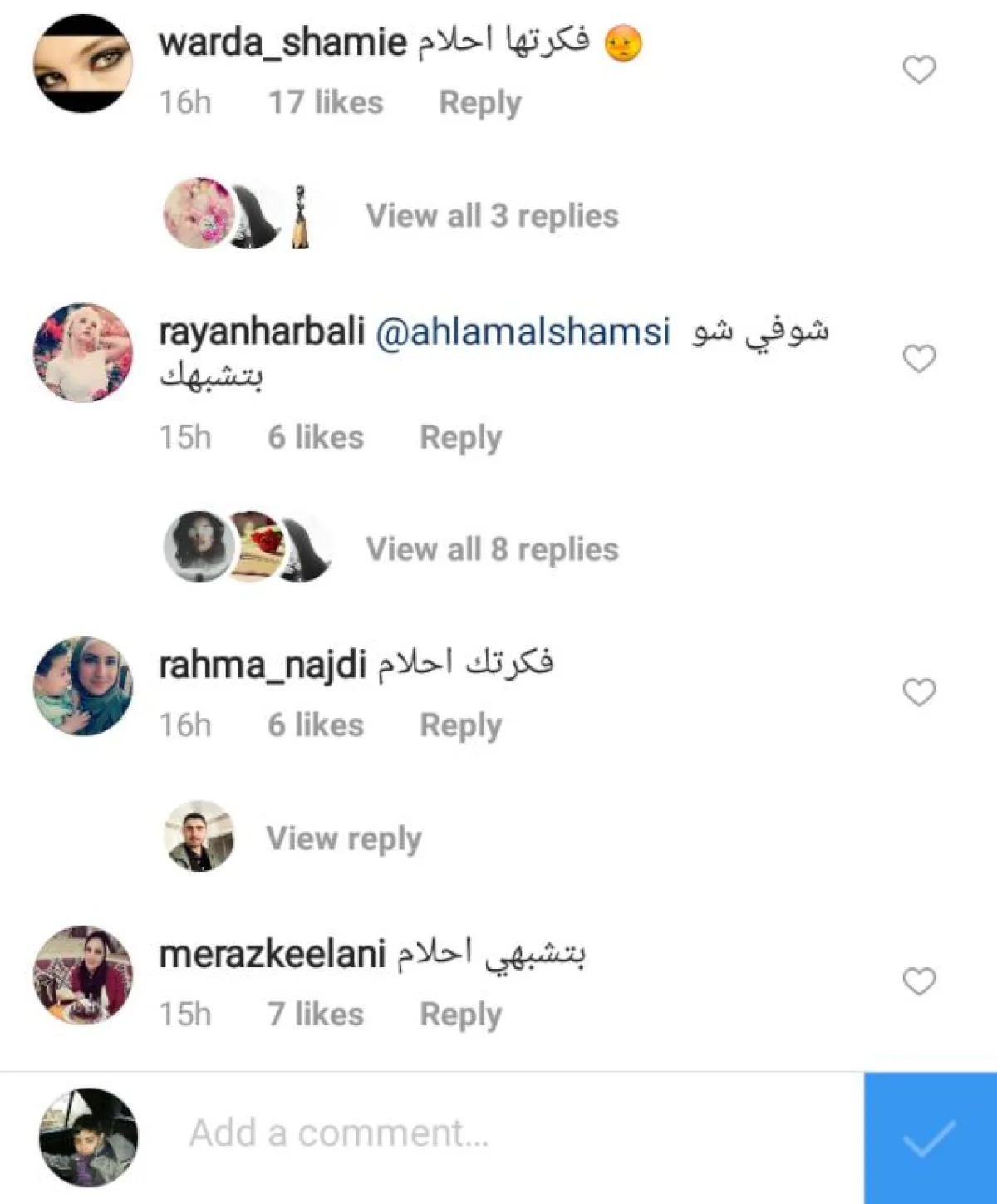This screenshot has width=997, height=1204.
Task: Like warda_shamie's comment with the heart
Action: pos(919,70)
